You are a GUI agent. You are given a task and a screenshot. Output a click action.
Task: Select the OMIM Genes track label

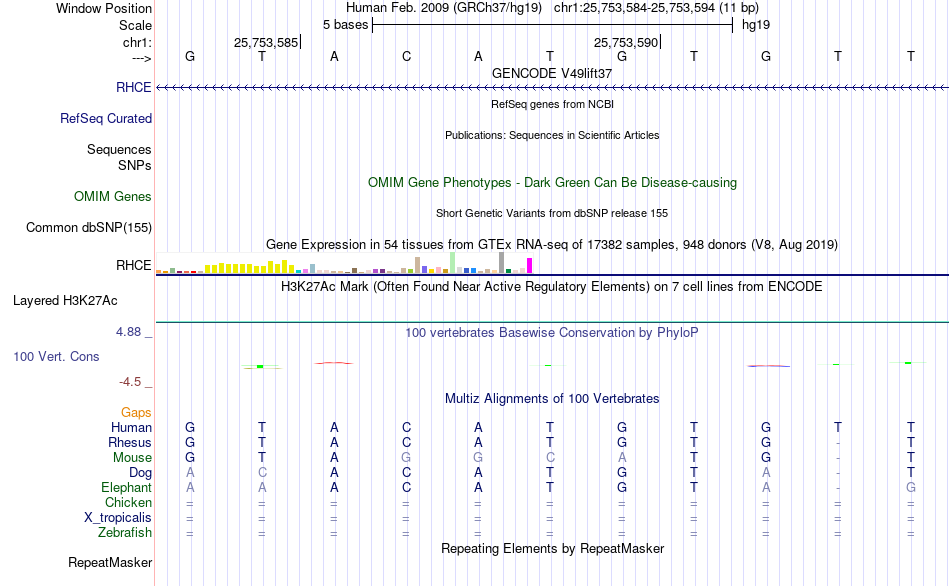tap(113, 196)
